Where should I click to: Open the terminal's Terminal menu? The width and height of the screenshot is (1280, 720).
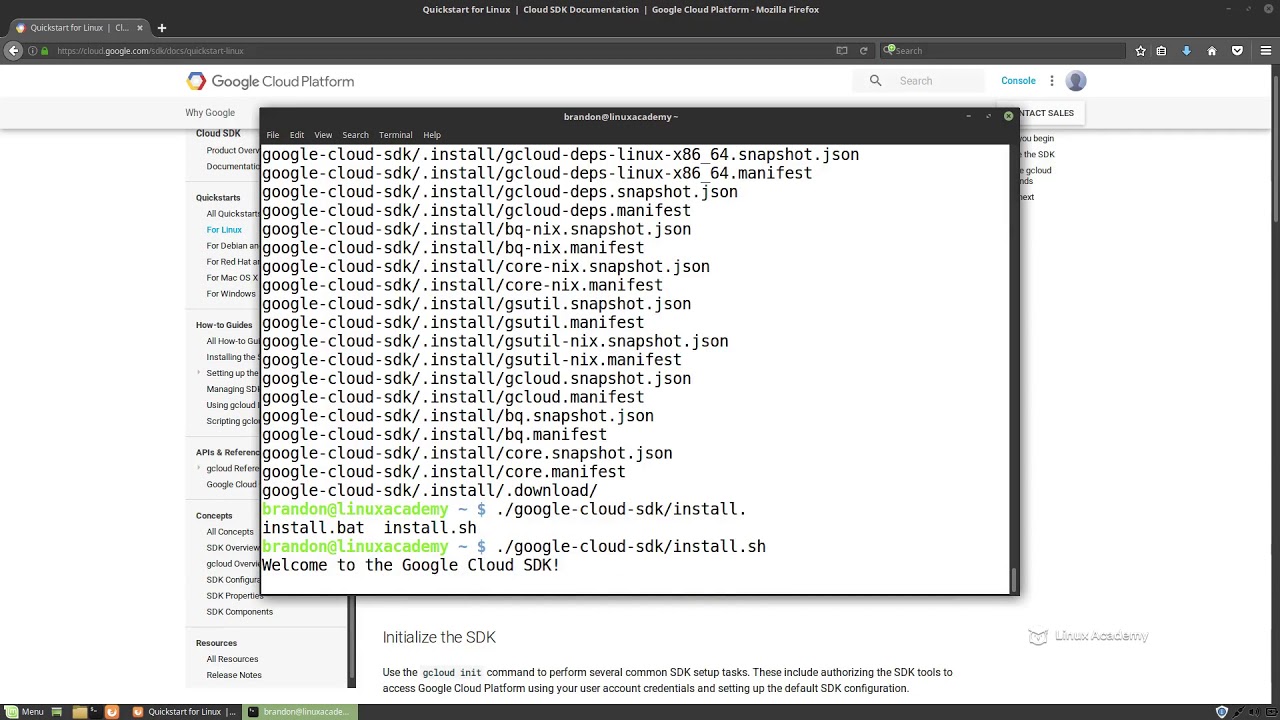point(395,135)
